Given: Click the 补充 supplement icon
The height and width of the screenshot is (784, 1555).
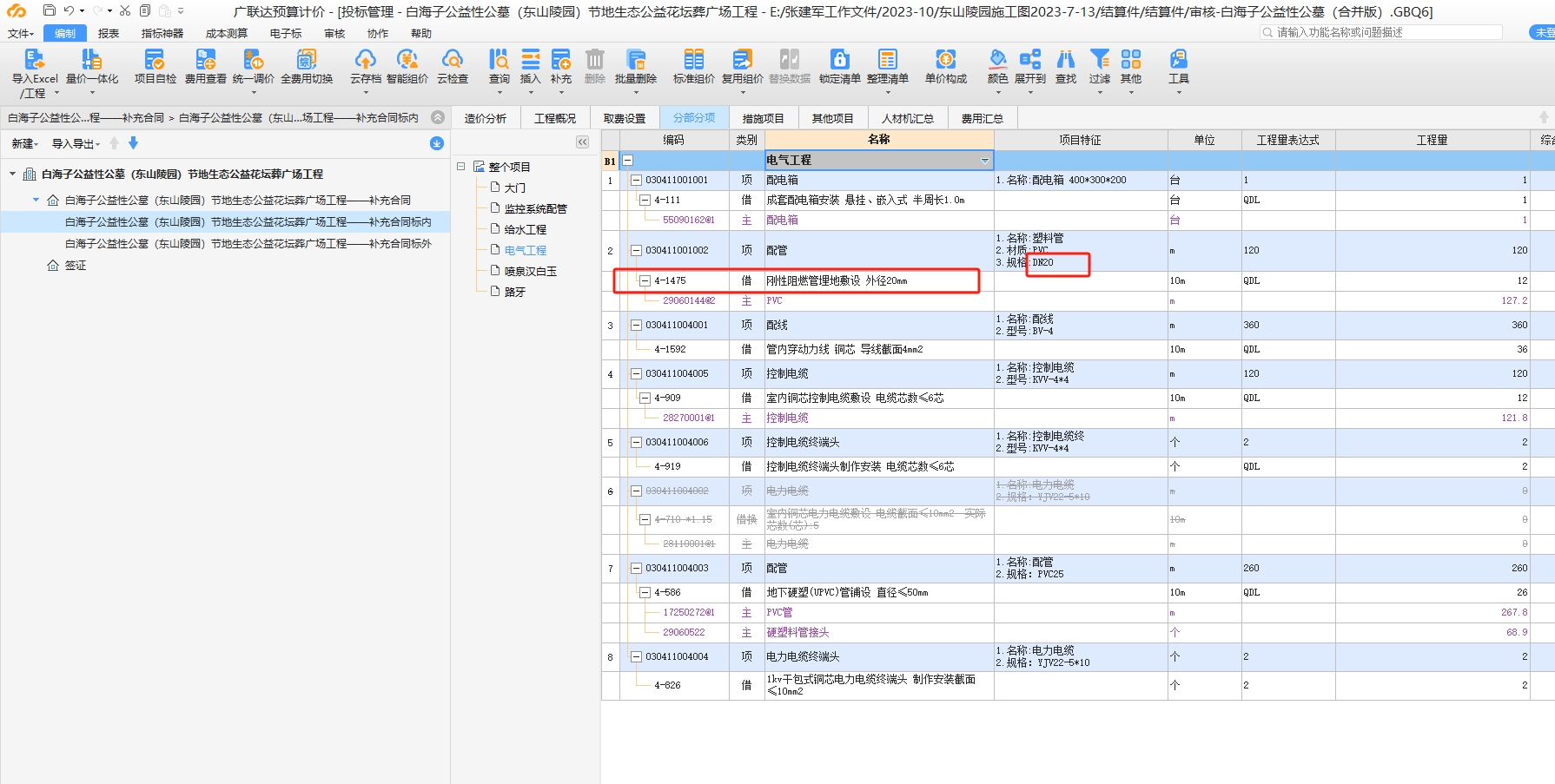Looking at the screenshot, I should [561, 59].
